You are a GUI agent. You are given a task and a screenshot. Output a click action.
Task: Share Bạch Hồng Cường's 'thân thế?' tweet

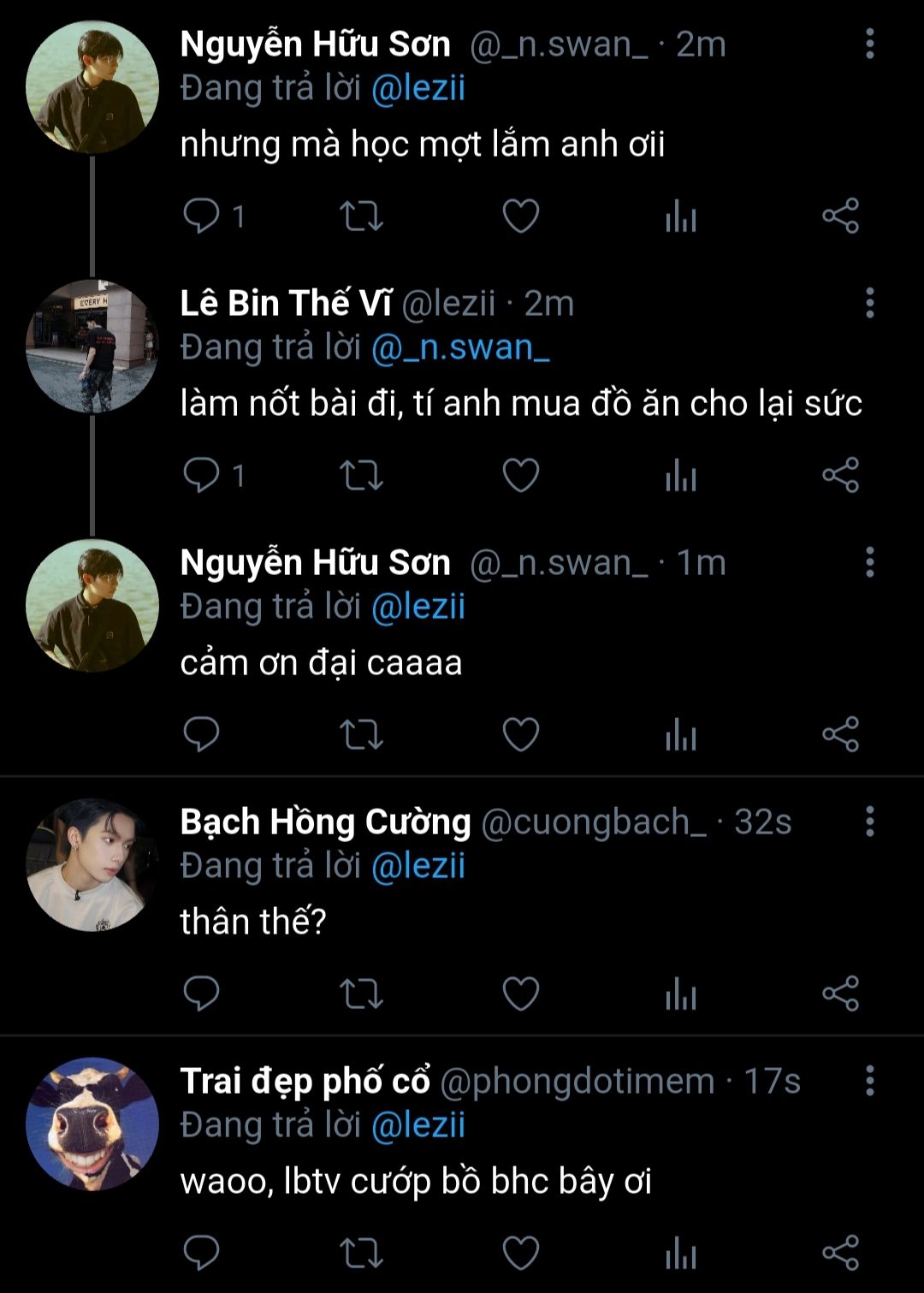pyautogui.click(x=840, y=993)
